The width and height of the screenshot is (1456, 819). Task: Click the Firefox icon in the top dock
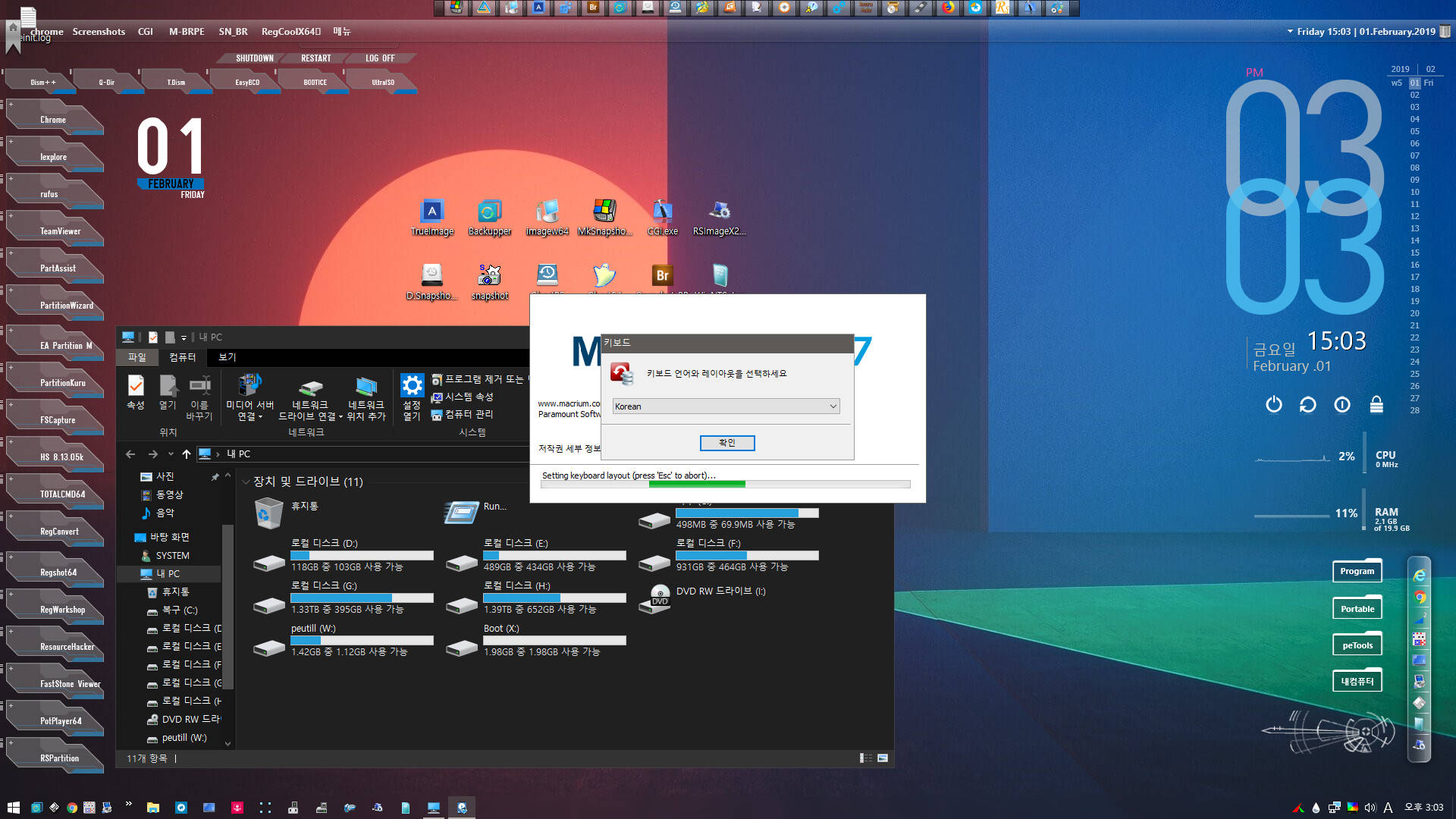(948, 8)
